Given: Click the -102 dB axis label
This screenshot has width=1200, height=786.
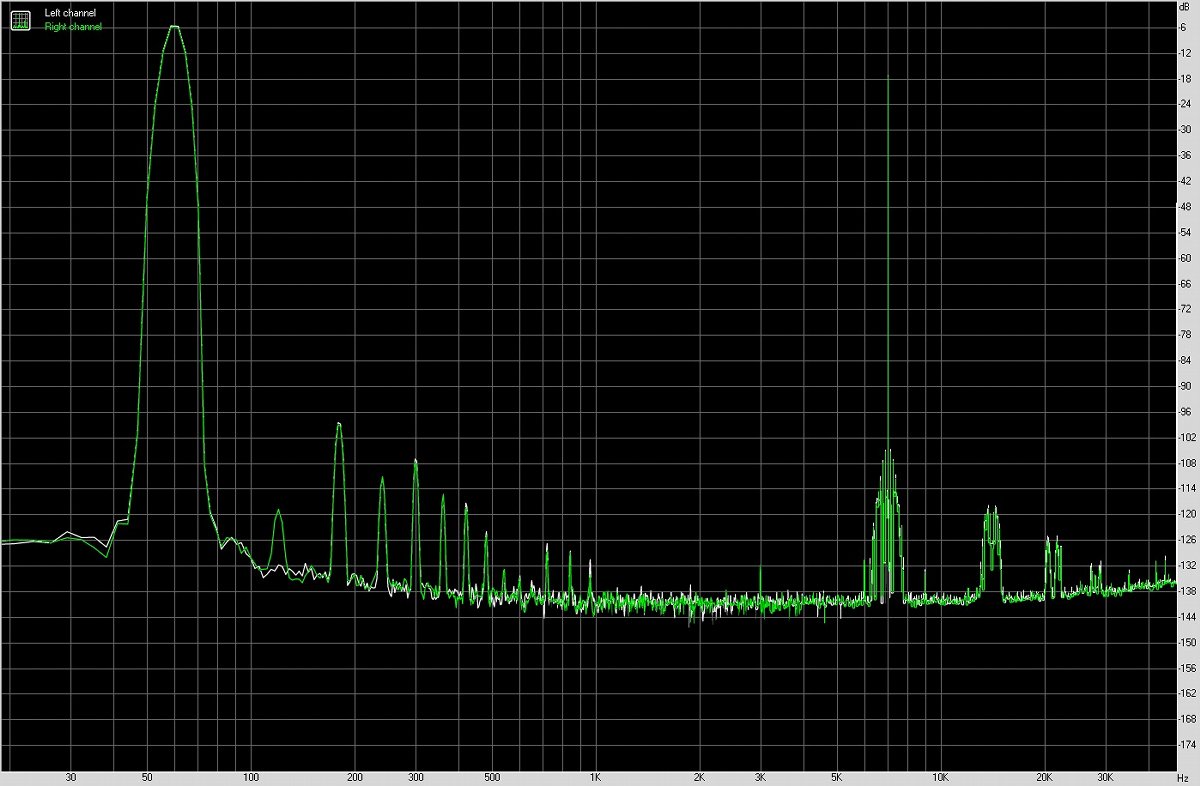Looking at the screenshot, I should click(x=1184, y=437).
